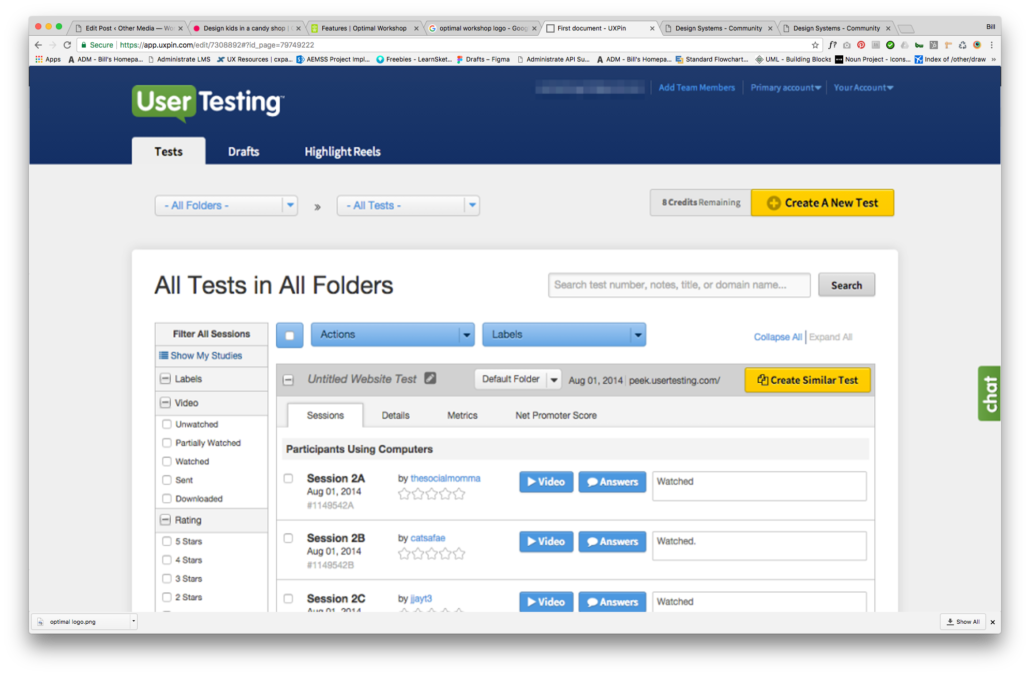
Task: Open the Metrics tab
Action: (462, 415)
